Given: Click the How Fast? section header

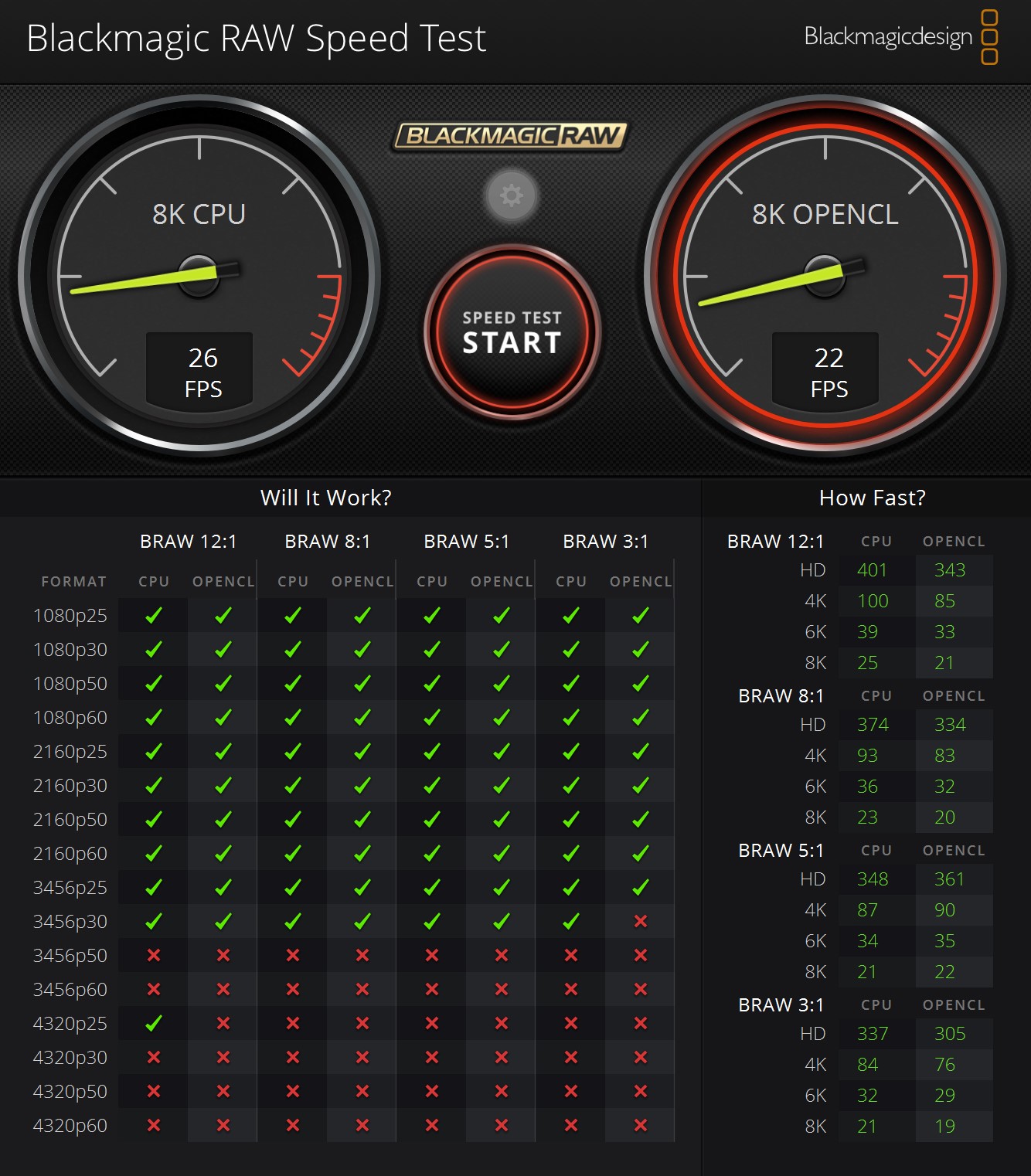Looking at the screenshot, I should coord(872,498).
